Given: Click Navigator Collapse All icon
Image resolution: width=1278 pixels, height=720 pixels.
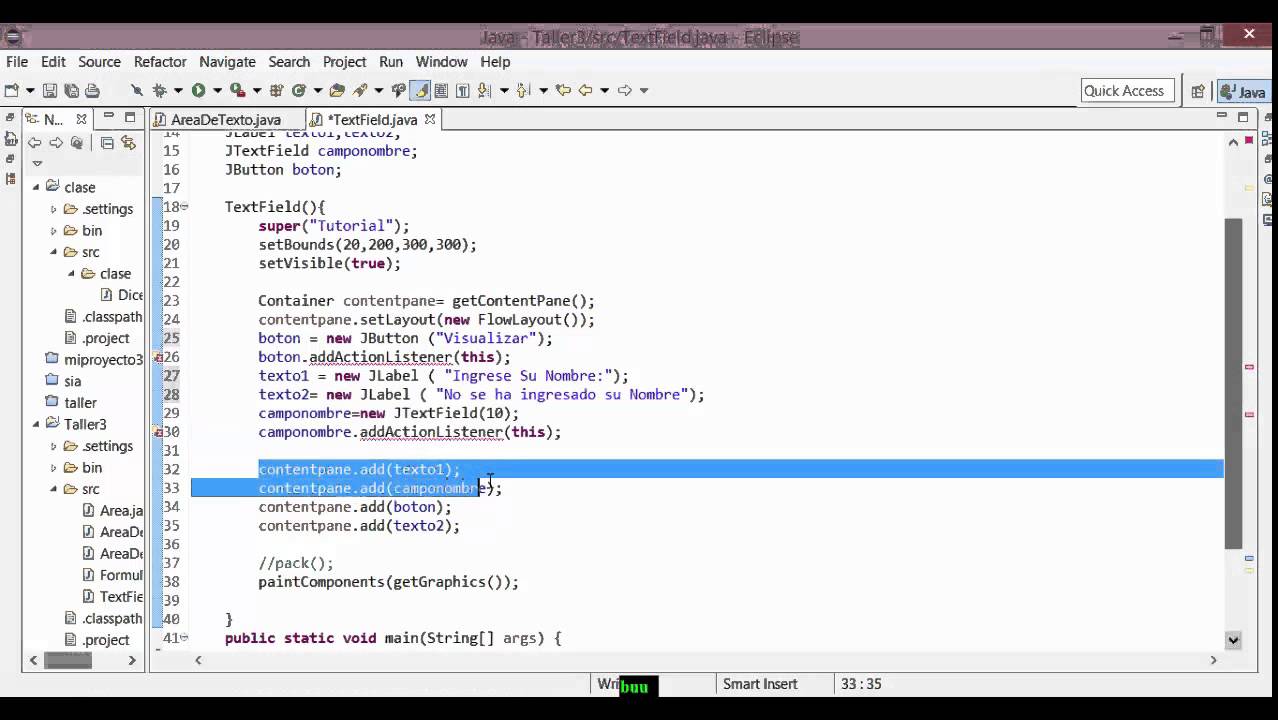Looking at the screenshot, I should 107,143.
